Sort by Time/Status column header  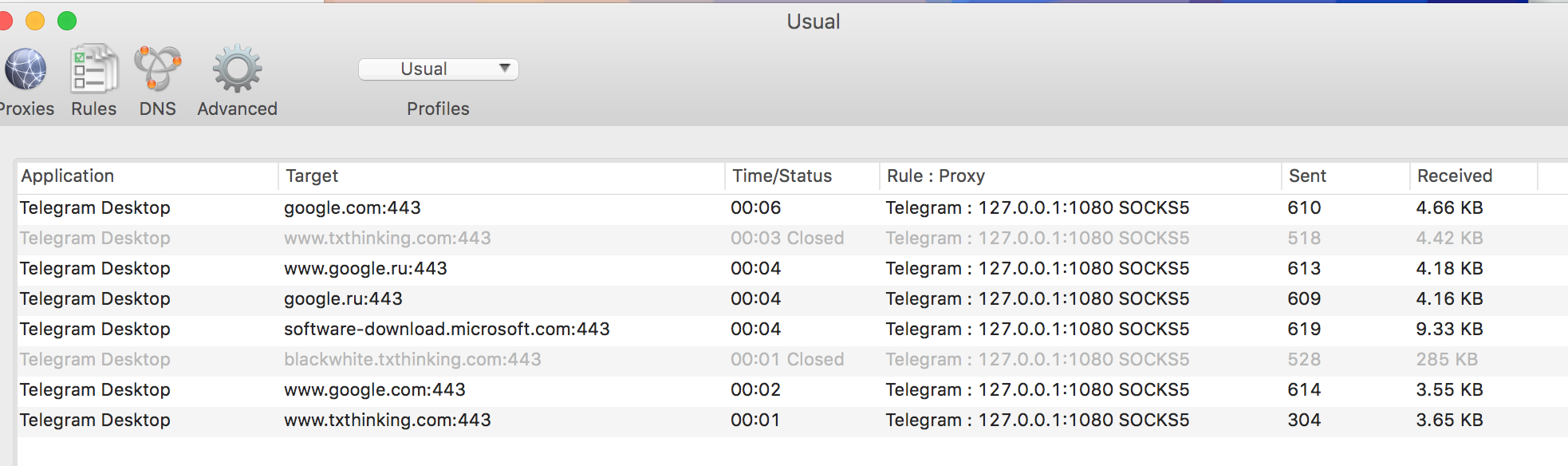pos(802,176)
